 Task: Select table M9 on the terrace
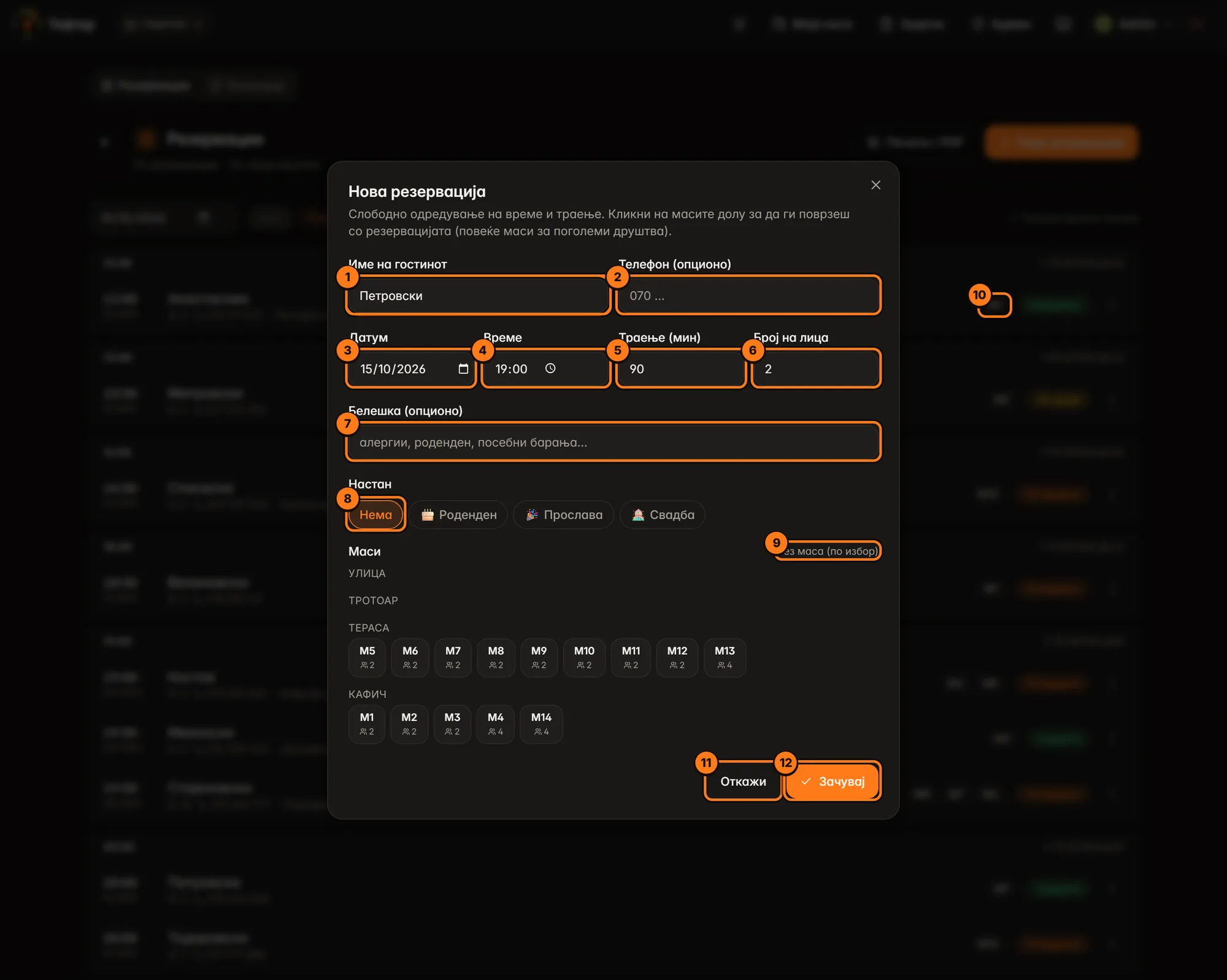coord(539,657)
